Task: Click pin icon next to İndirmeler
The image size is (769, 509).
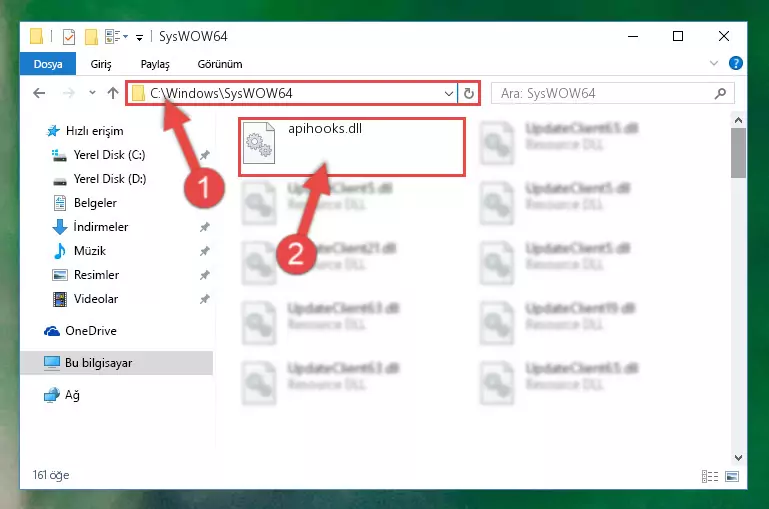Action: (205, 227)
